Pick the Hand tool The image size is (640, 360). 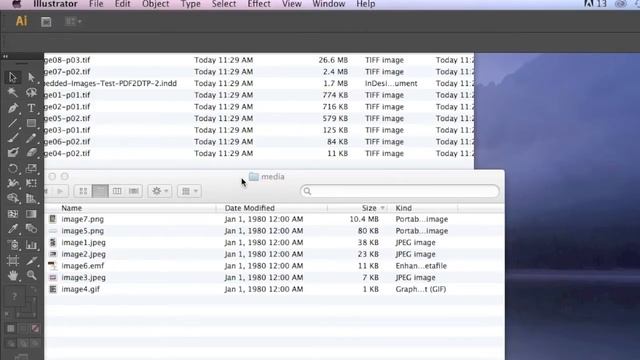point(13,276)
